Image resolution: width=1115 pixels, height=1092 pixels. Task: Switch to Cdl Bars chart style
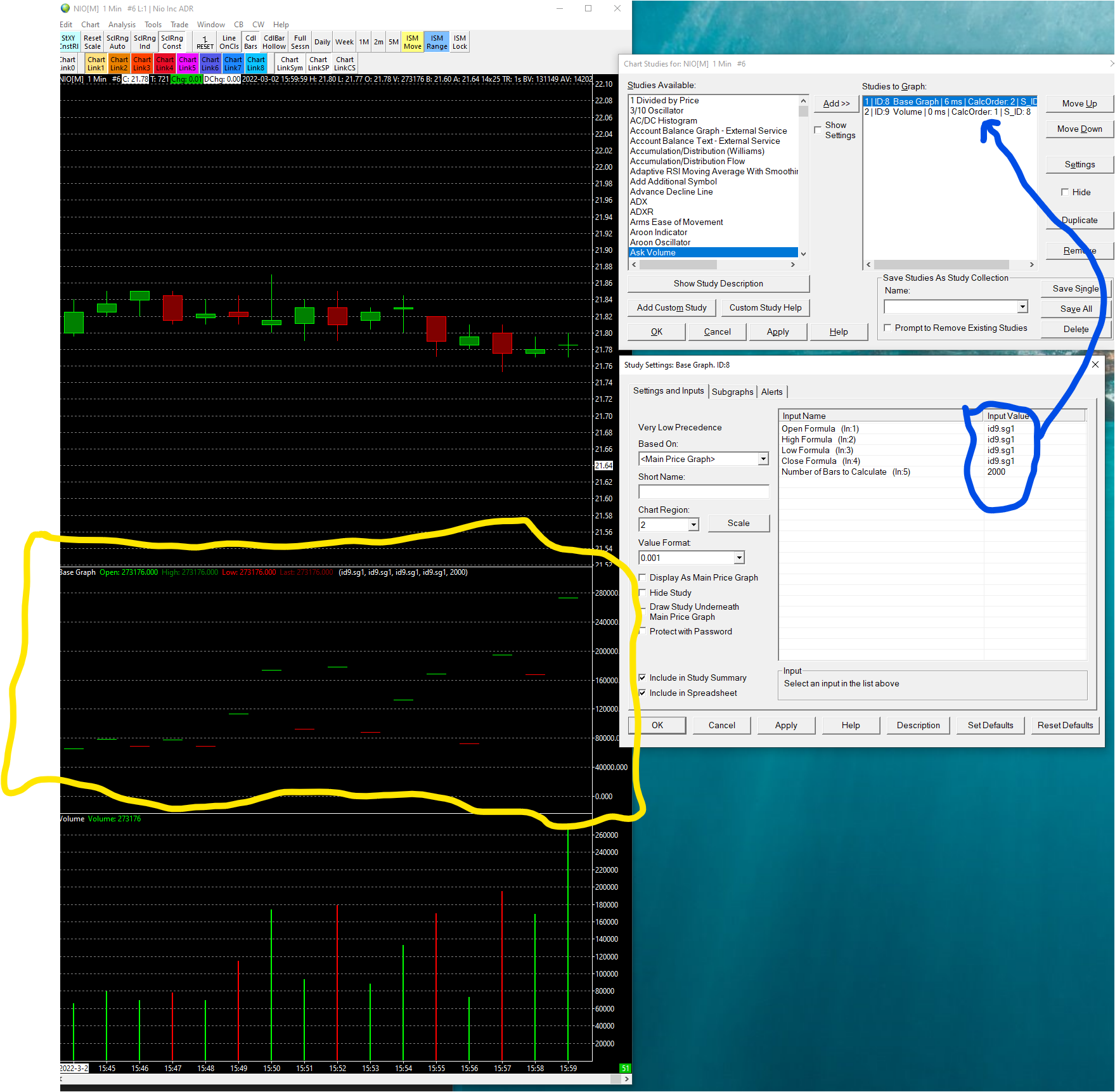250,42
